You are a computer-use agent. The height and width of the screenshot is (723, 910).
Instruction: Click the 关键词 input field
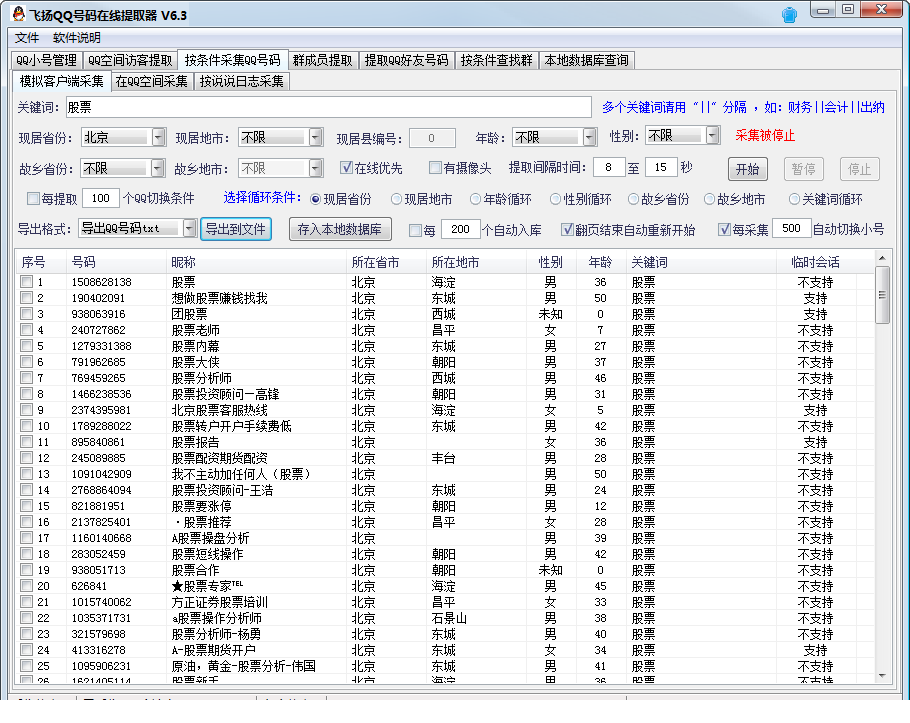(x=330, y=107)
